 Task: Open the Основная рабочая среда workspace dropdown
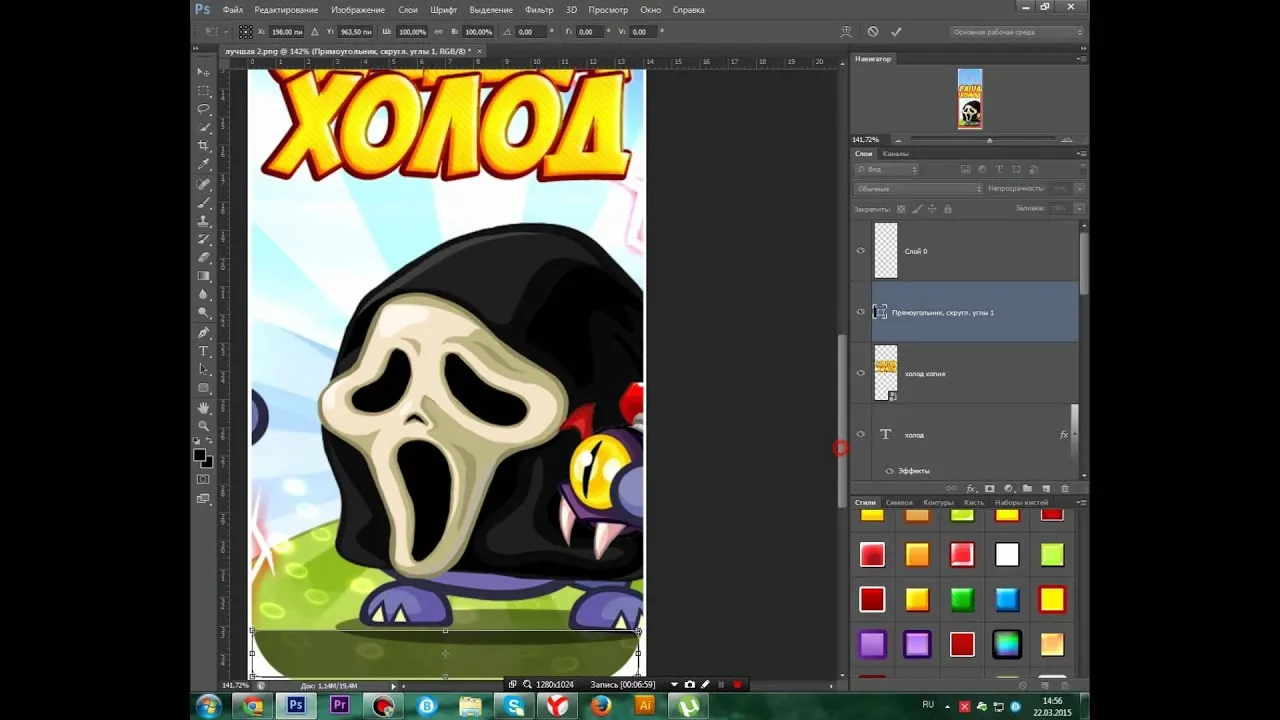1017,32
